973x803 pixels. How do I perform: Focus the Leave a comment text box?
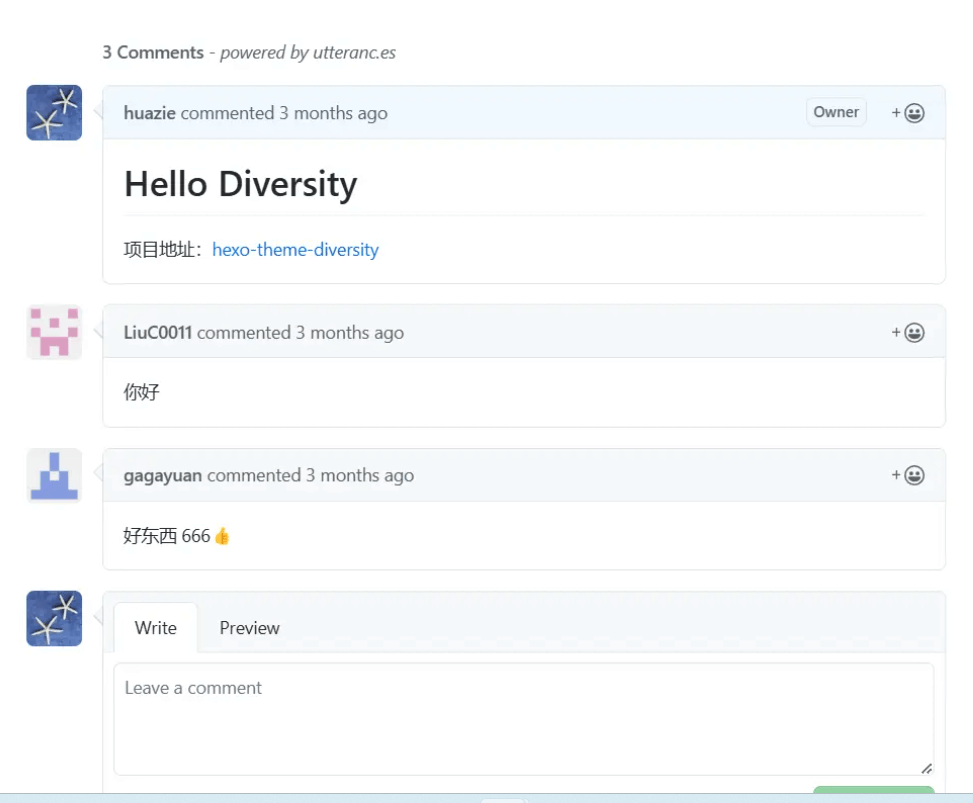[524, 719]
